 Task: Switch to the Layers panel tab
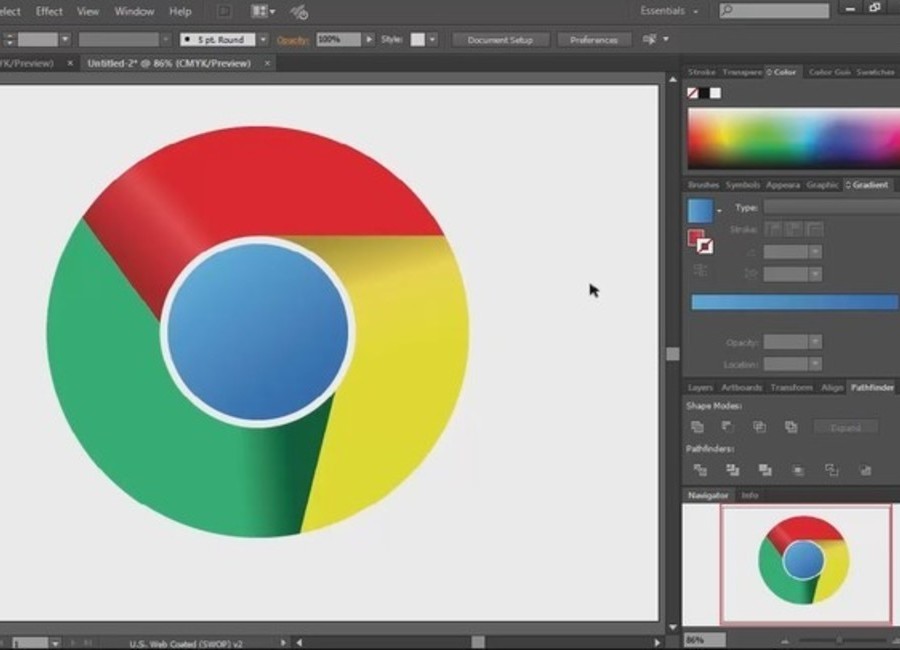pyautogui.click(x=700, y=388)
